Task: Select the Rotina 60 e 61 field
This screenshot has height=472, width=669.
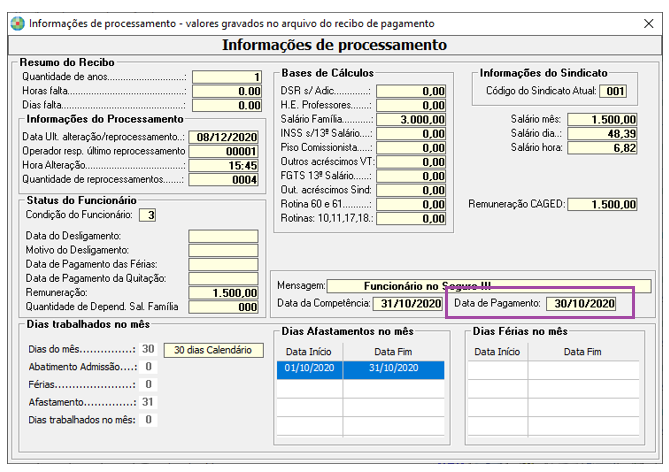Action: pyautogui.click(x=411, y=204)
